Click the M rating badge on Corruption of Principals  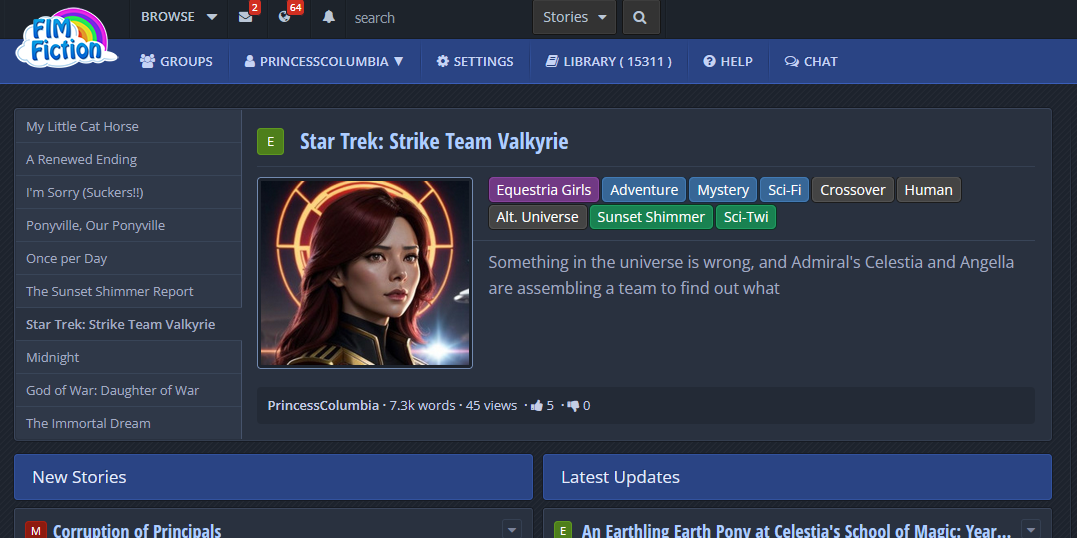(36, 530)
